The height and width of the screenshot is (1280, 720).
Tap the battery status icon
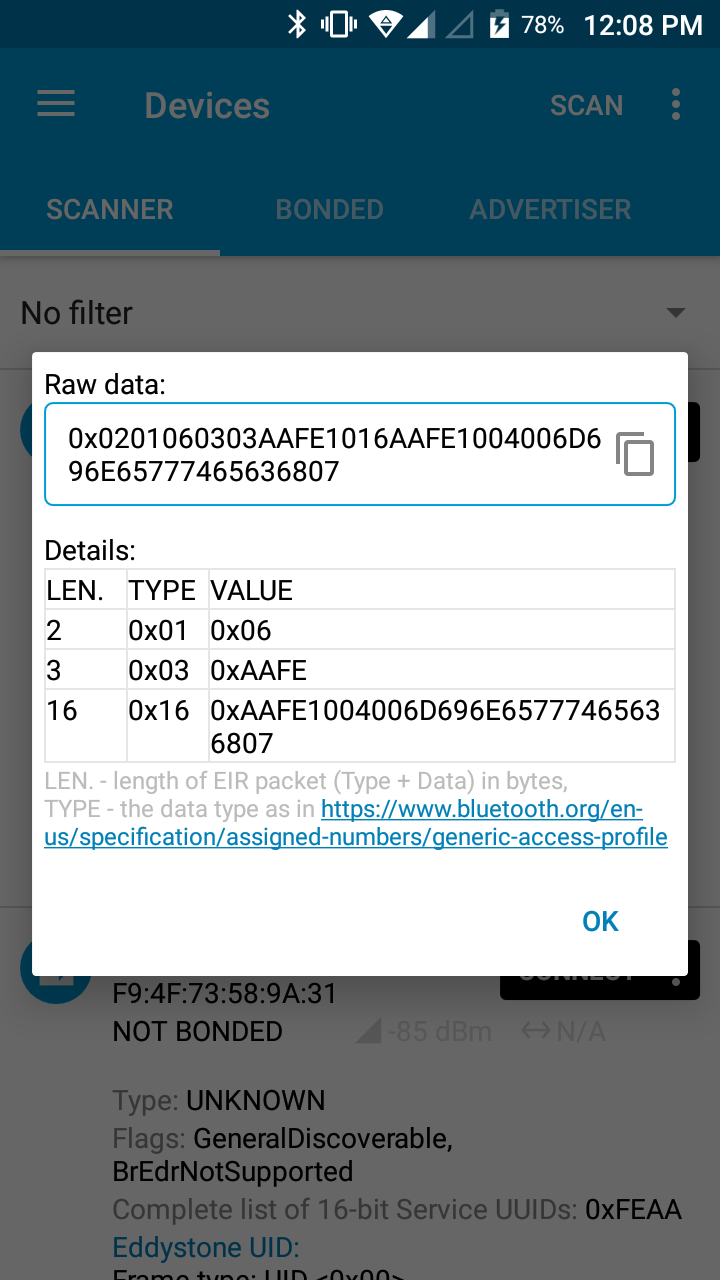[x=498, y=25]
